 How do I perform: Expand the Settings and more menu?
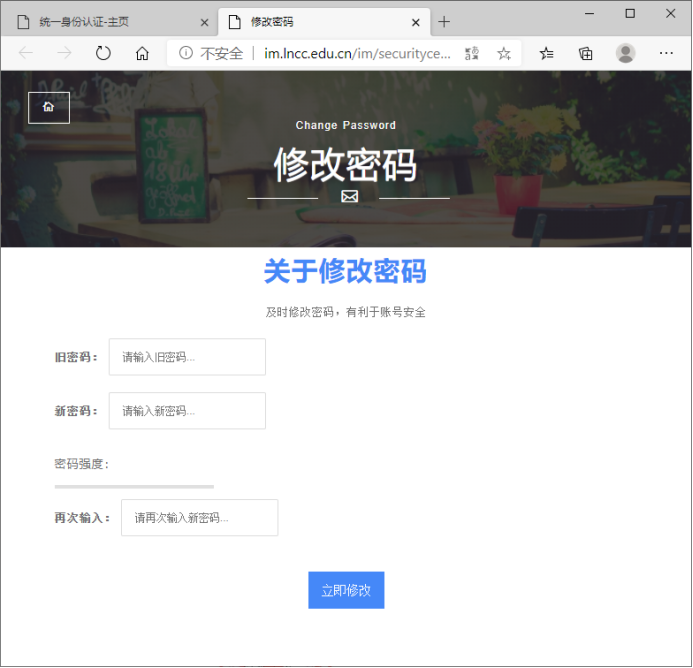[x=666, y=53]
